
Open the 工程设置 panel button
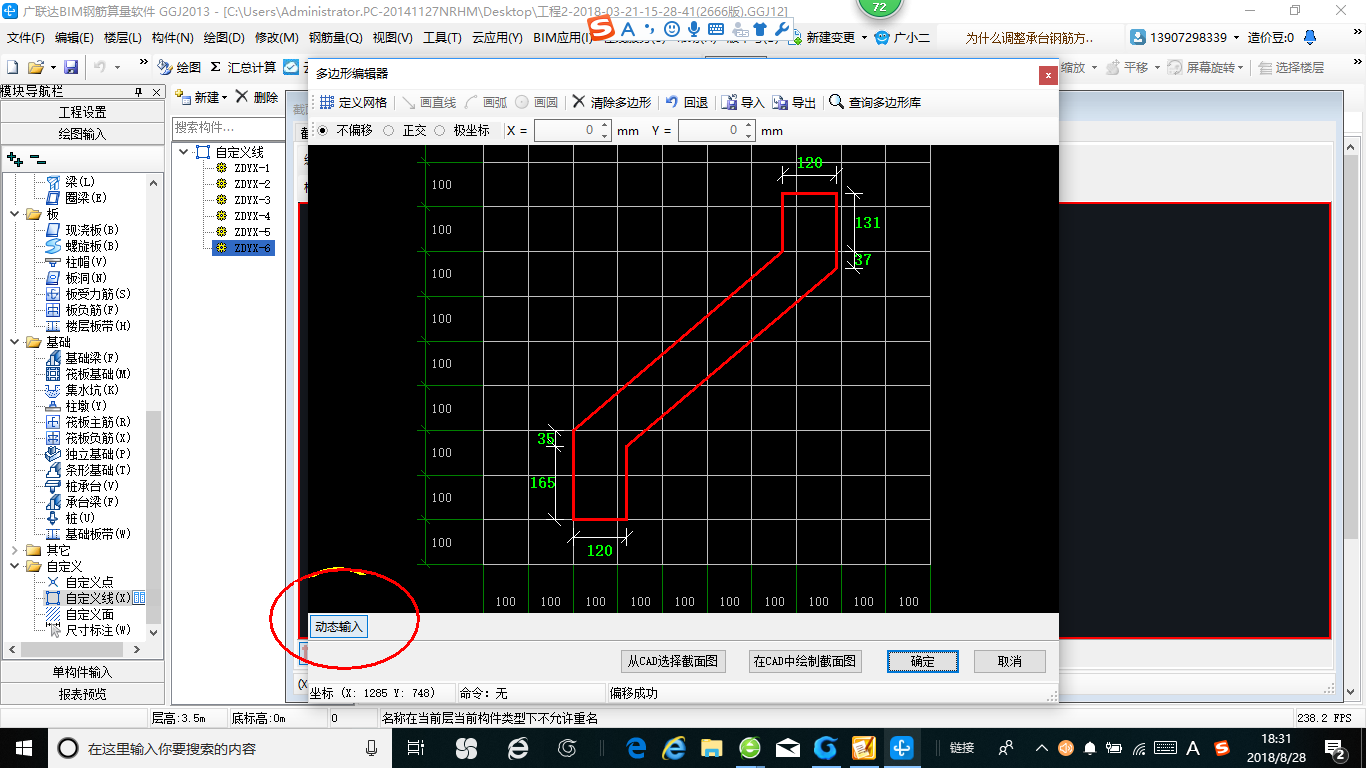click(x=82, y=112)
